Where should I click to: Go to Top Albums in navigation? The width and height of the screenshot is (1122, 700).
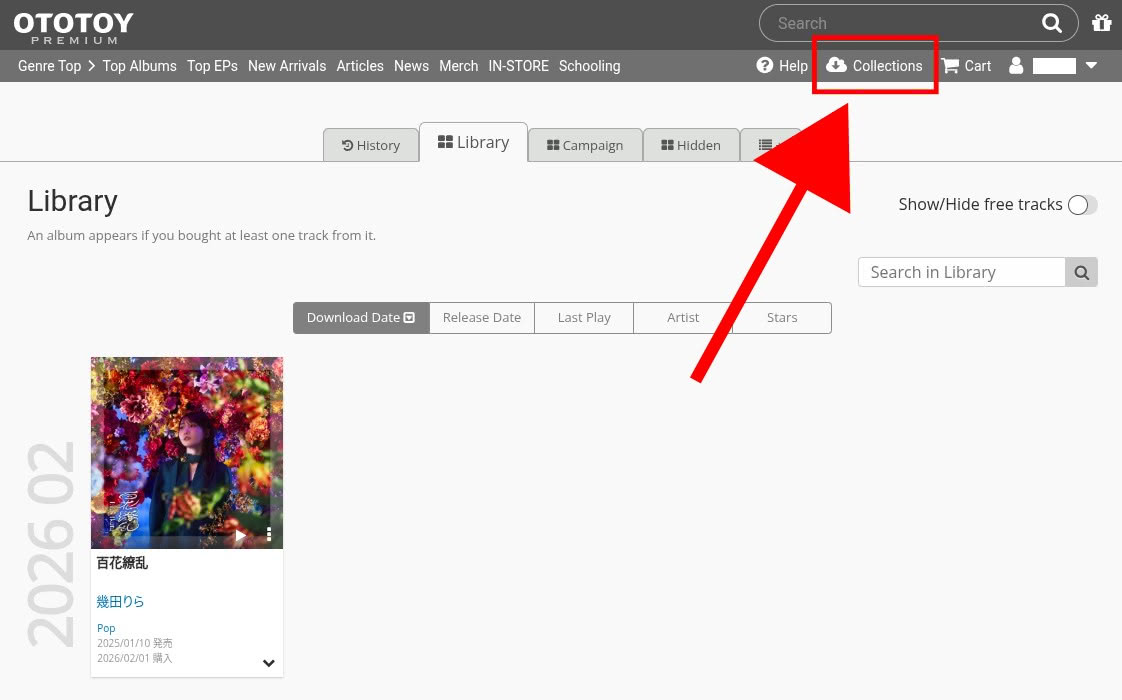(139, 66)
